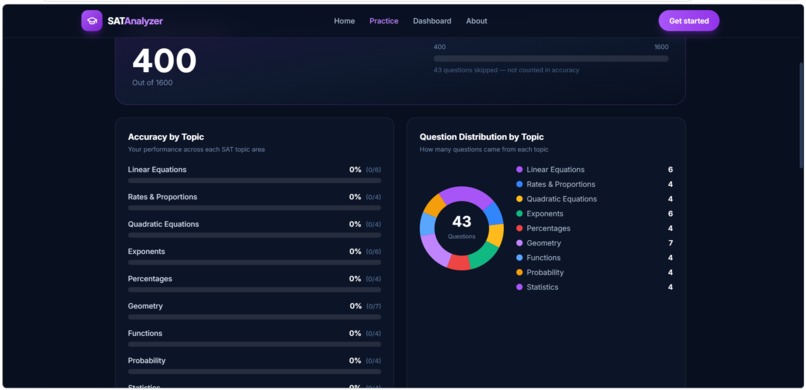Click Rates & Proportions in the accuracy list
This screenshot has width=806, height=390.
[x=162, y=197]
